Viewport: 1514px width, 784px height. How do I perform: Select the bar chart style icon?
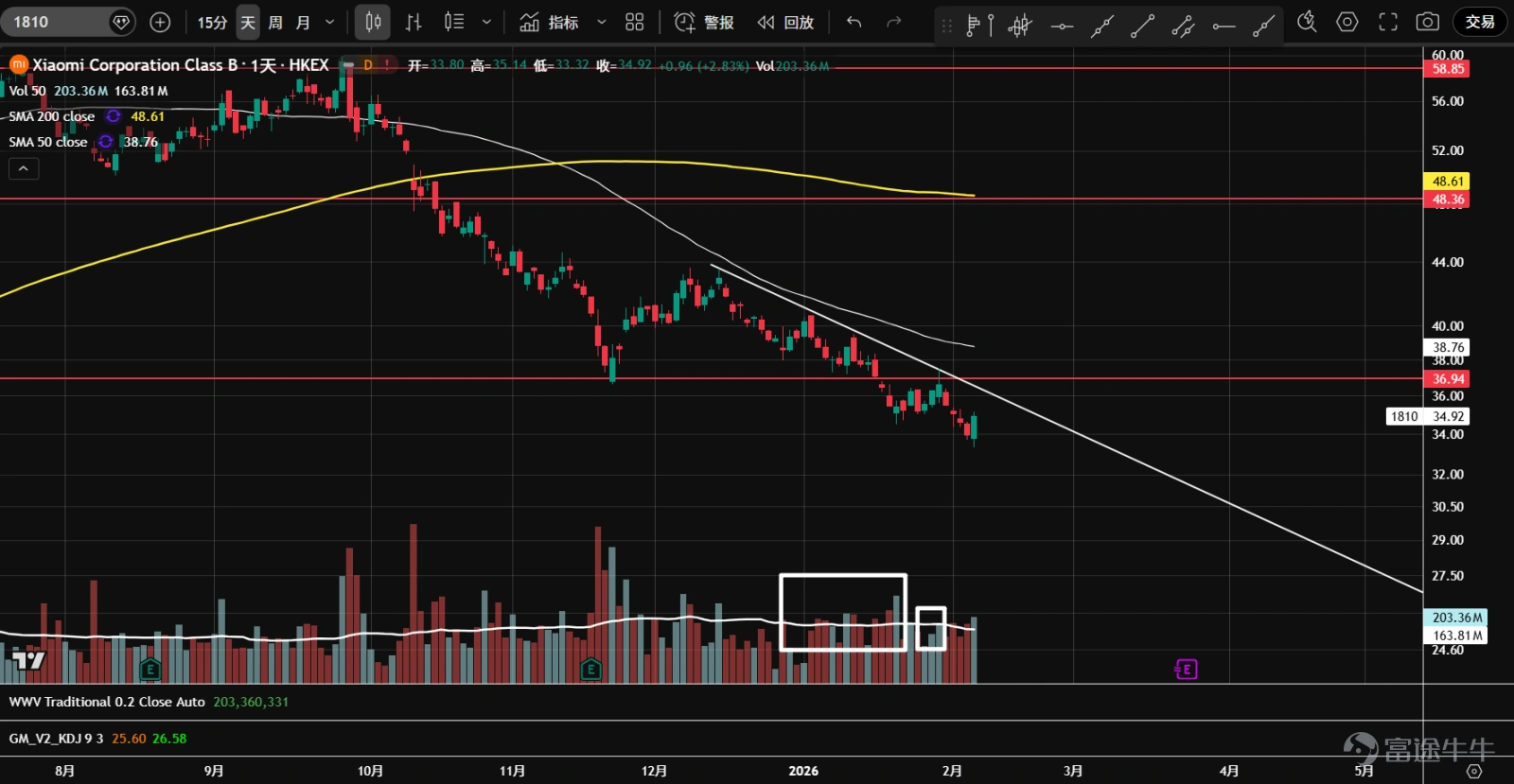click(414, 22)
